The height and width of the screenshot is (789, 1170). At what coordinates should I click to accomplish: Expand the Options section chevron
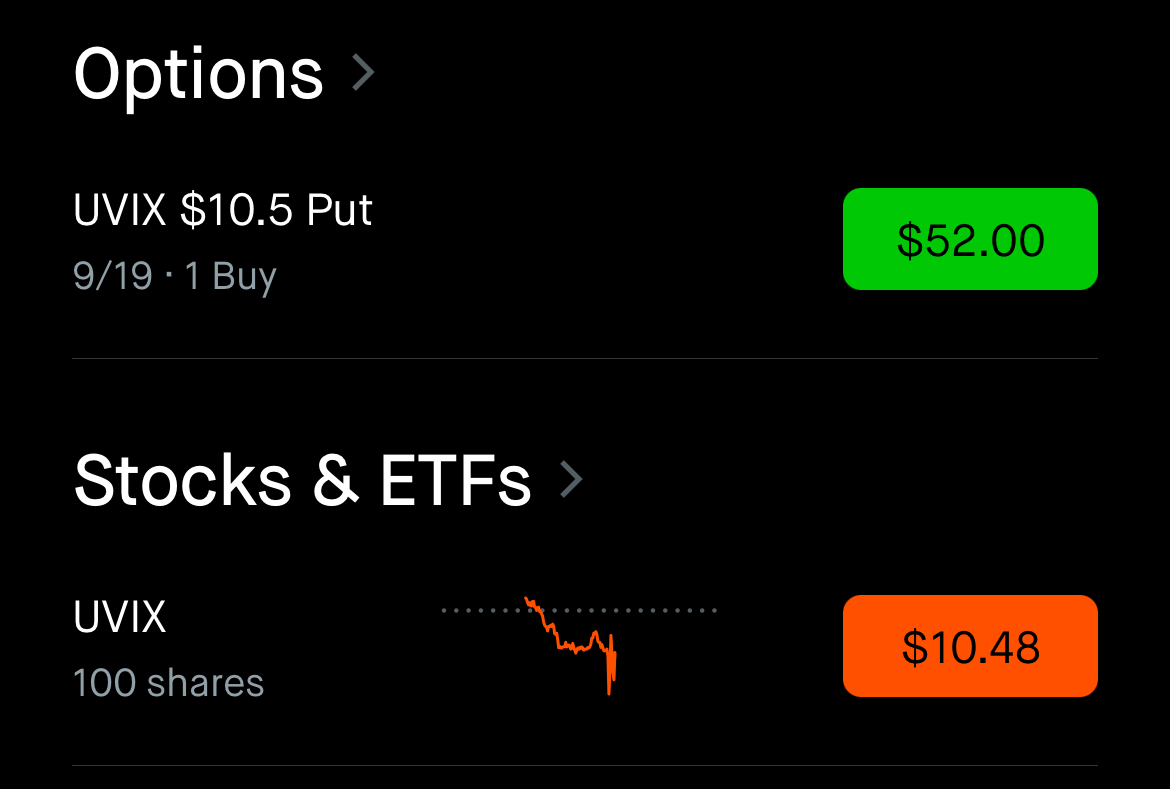[x=363, y=73]
